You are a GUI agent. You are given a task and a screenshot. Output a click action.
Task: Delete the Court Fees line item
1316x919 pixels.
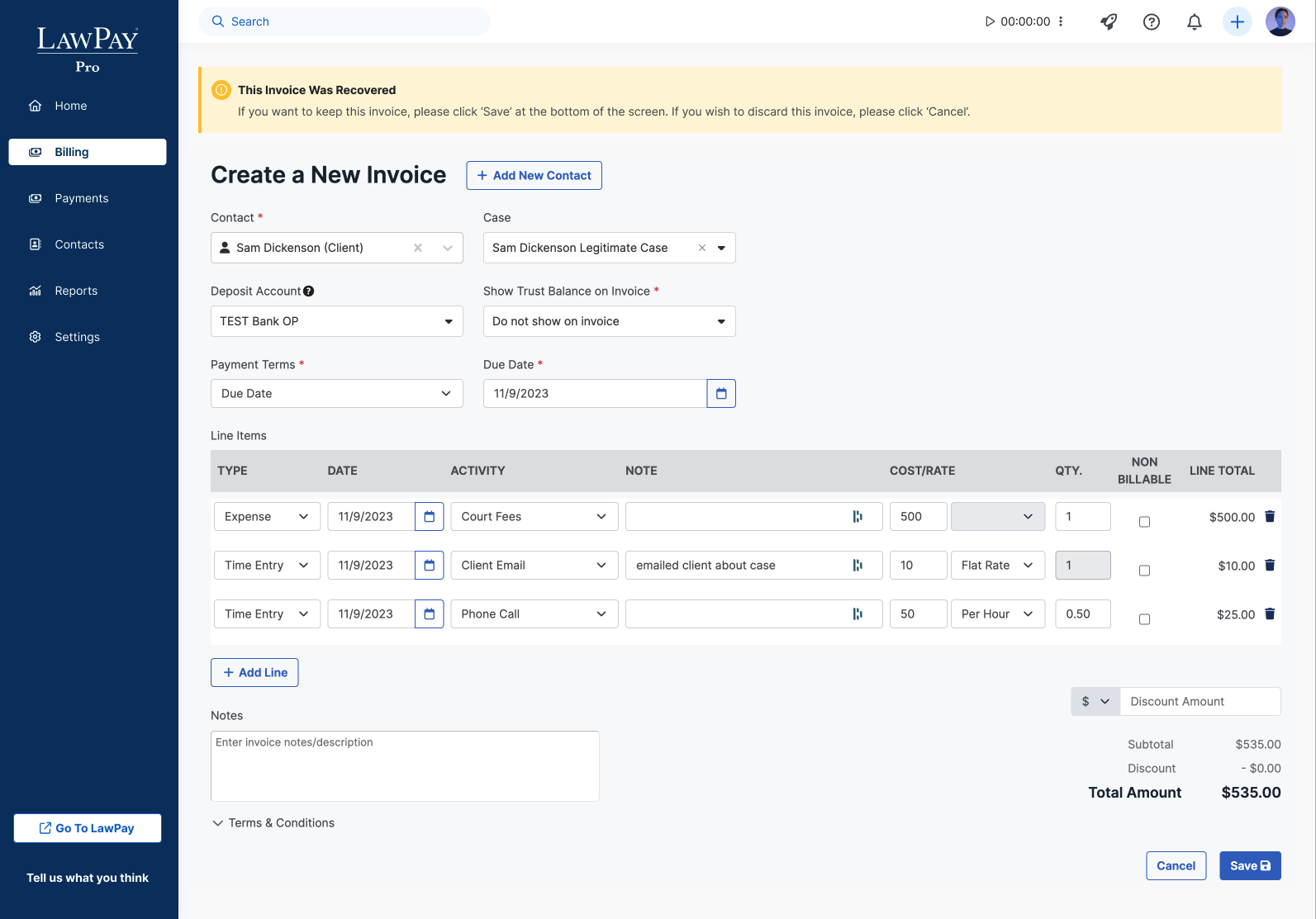(x=1270, y=517)
